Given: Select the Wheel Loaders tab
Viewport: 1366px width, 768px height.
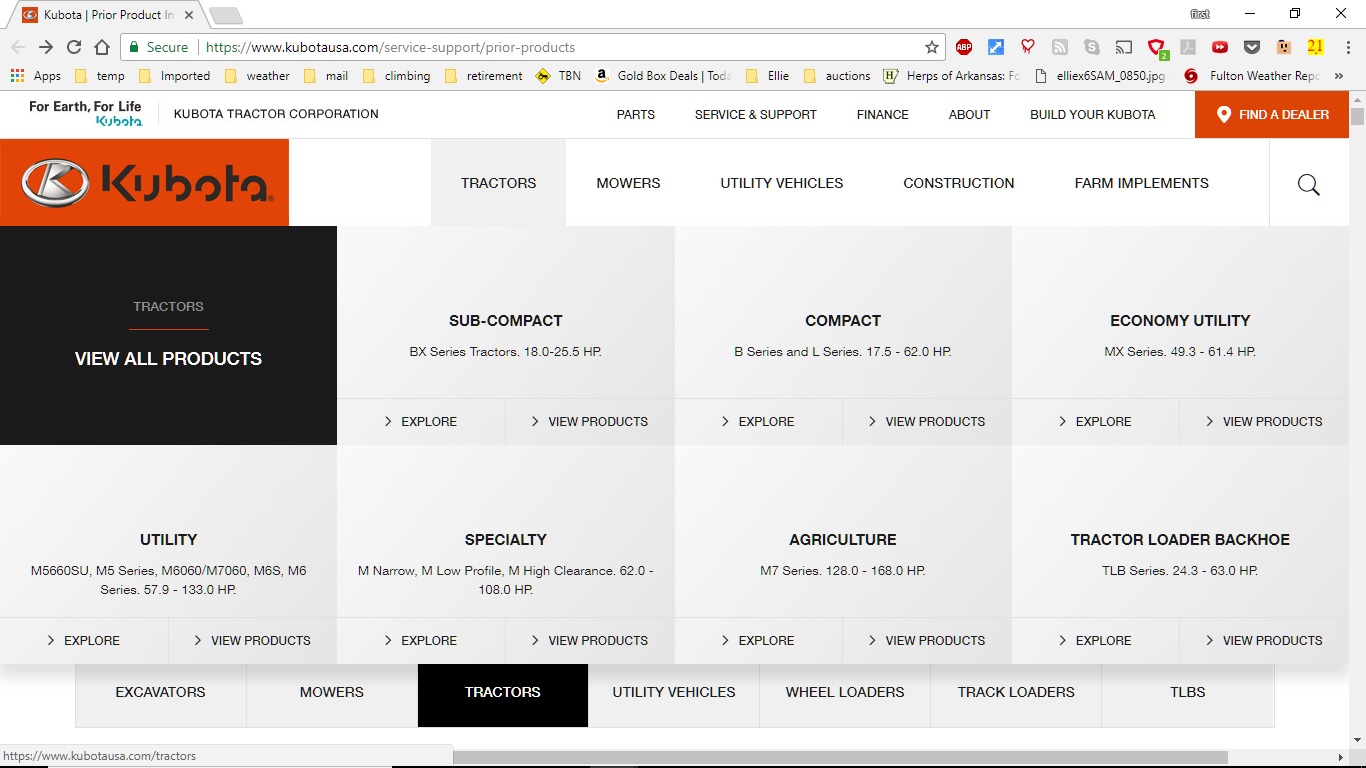Looking at the screenshot, I should point(844,692).
